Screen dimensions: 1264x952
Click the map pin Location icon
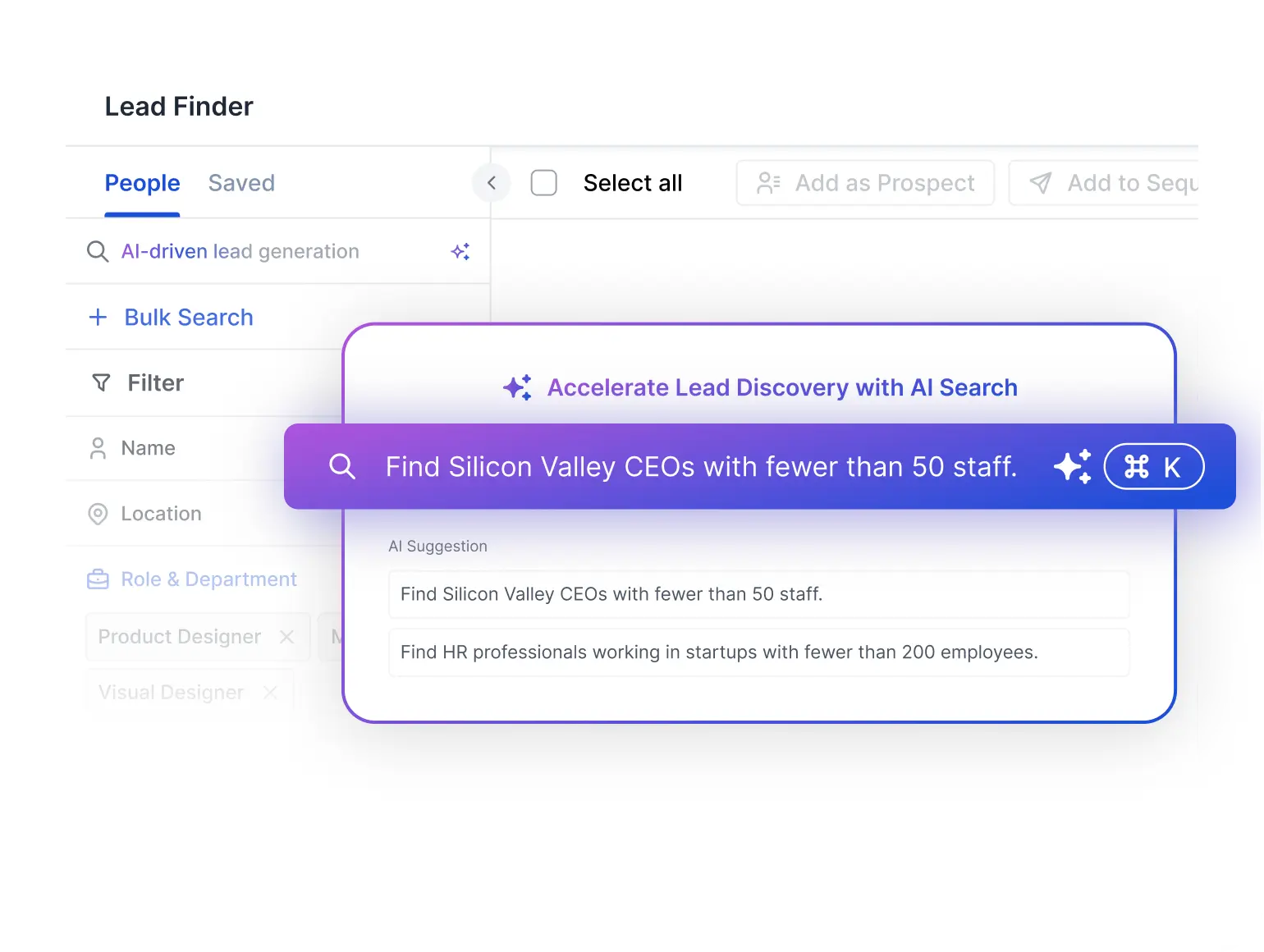click(x=98, y=514)
